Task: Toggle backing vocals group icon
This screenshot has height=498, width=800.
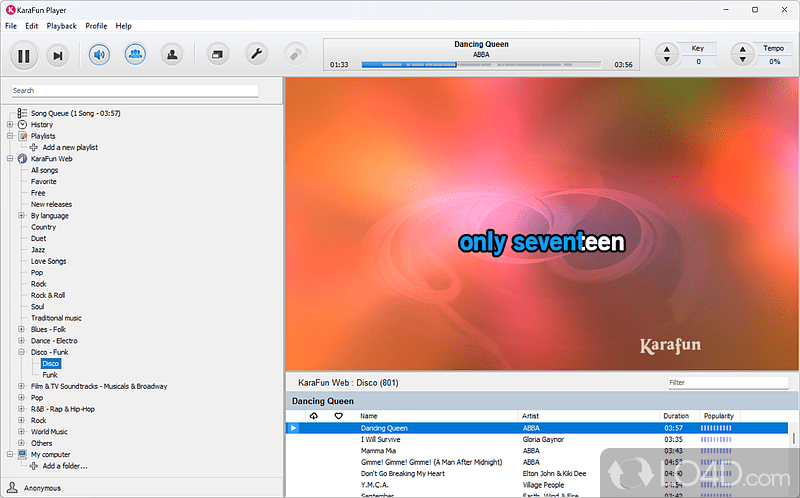Action: tap(135, 54)
